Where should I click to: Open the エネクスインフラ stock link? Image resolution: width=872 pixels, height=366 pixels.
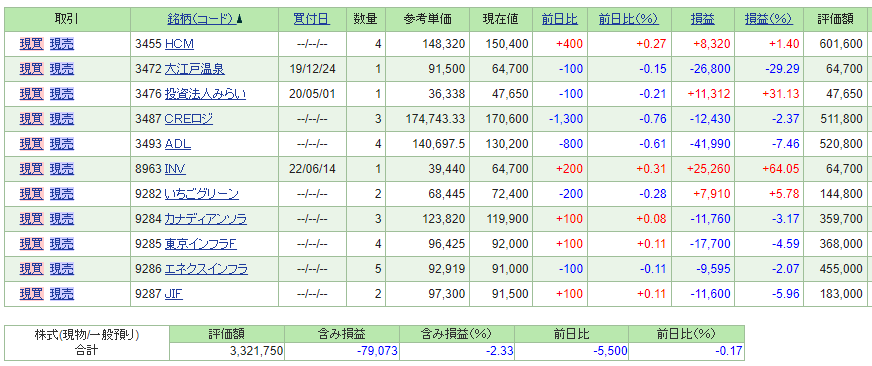(x=206, y=269)
